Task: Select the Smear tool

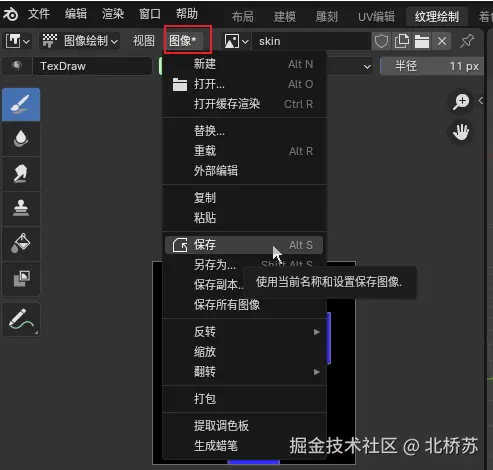Action: coord(21,174)
